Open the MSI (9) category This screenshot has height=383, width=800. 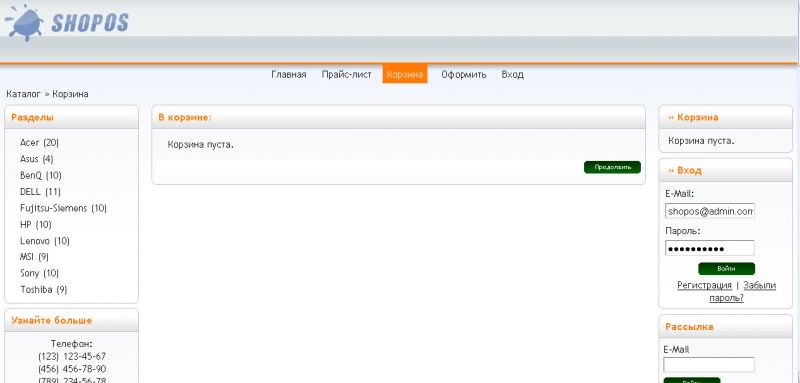pos(35,257)
